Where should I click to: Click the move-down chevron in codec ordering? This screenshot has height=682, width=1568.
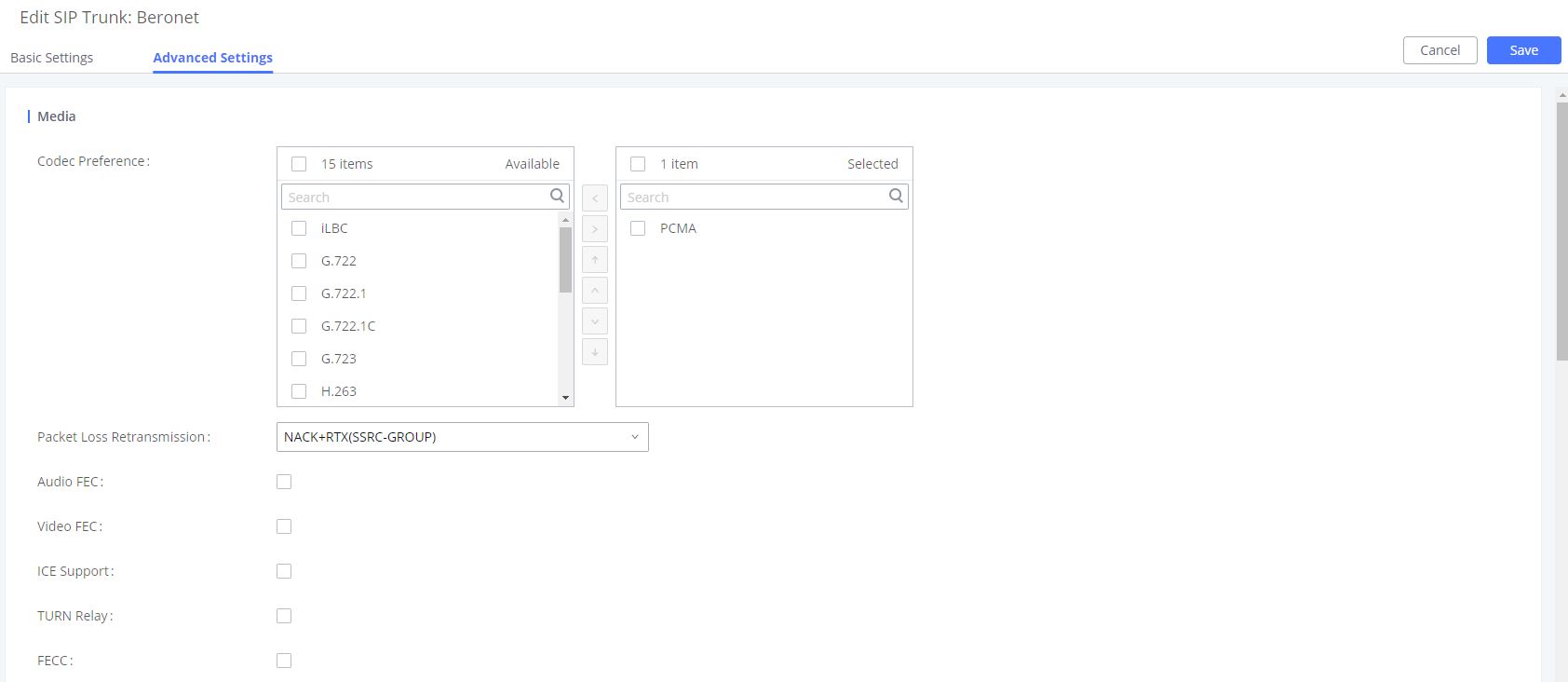pyautogui.click(x=595, y=321)
